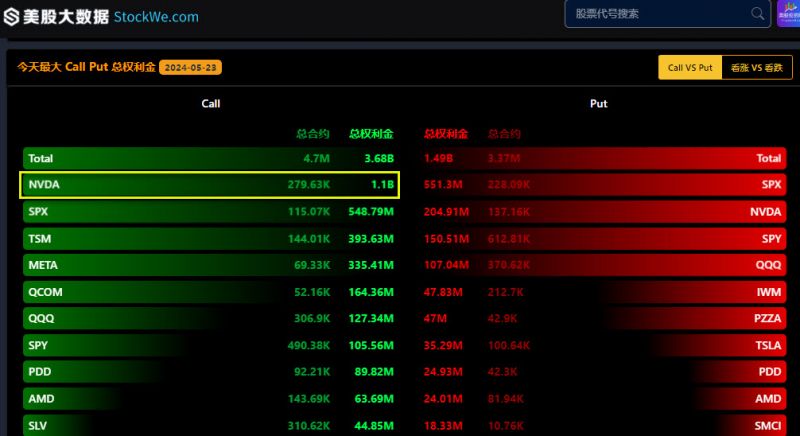The height and width of the screenshot is (436, 800).
Task: Click the PZZA put row
Action: [603, 319]
